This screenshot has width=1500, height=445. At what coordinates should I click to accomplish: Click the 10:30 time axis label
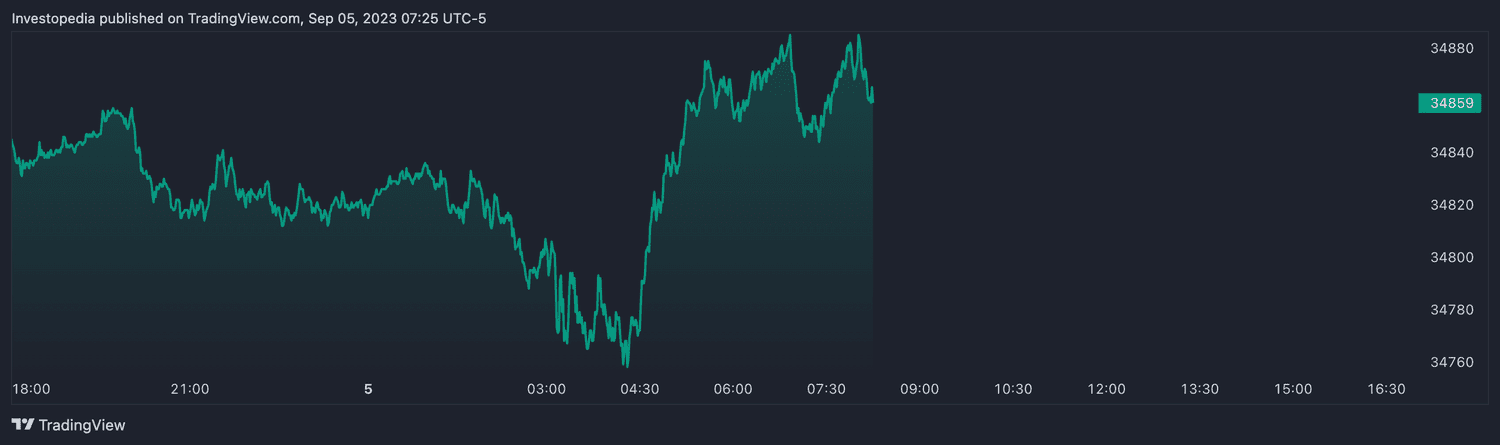pos(1013,388)
